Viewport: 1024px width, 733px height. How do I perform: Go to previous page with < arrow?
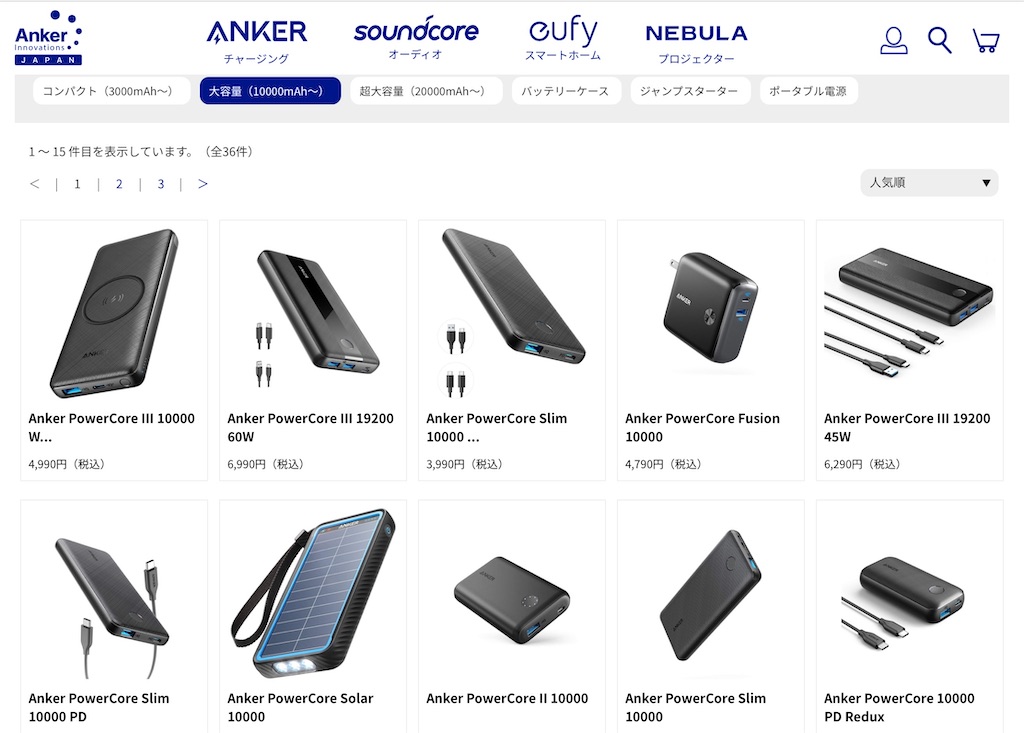click(35, 184)
